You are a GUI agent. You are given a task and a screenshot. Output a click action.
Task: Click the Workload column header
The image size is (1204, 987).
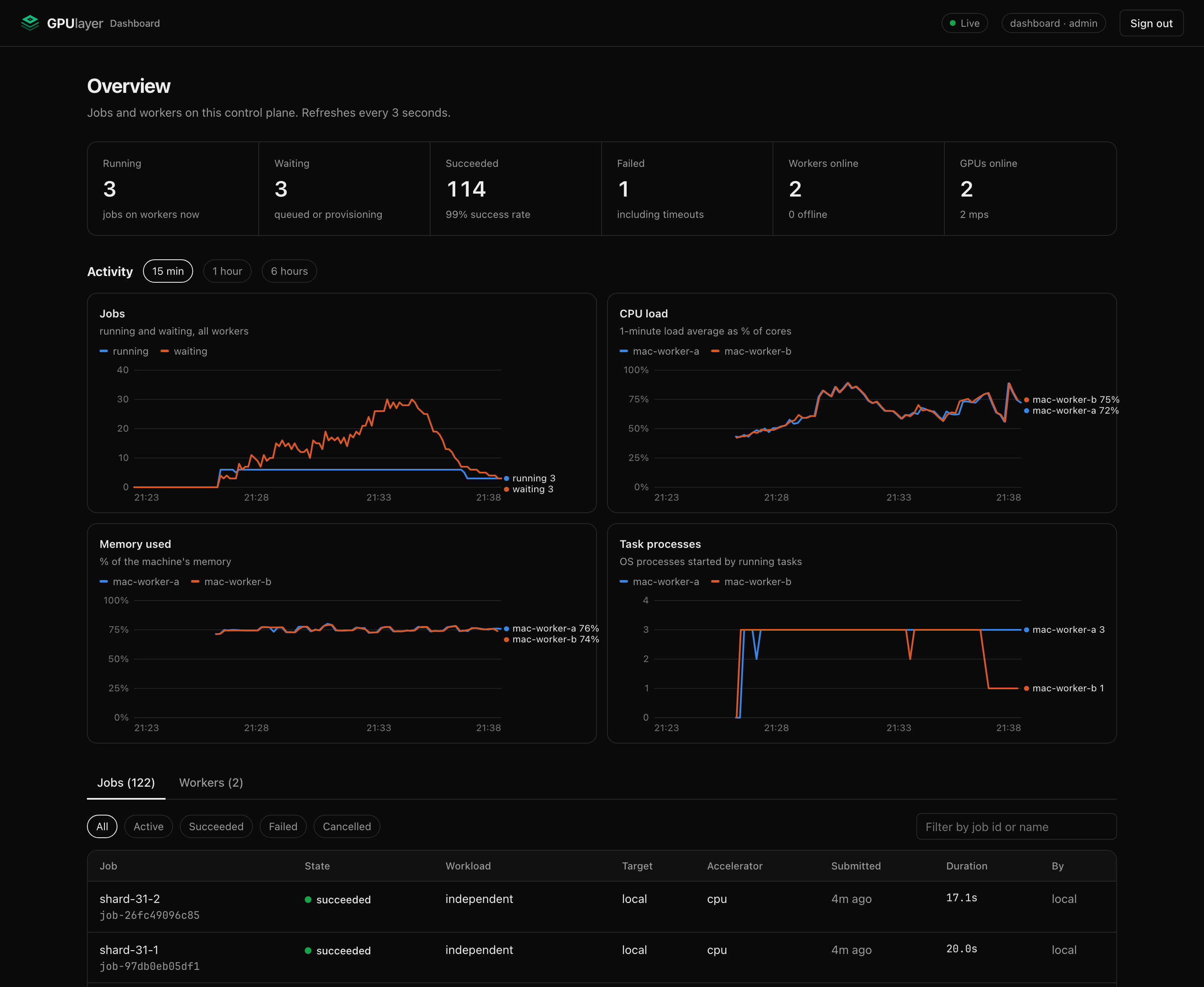[468, 866]
